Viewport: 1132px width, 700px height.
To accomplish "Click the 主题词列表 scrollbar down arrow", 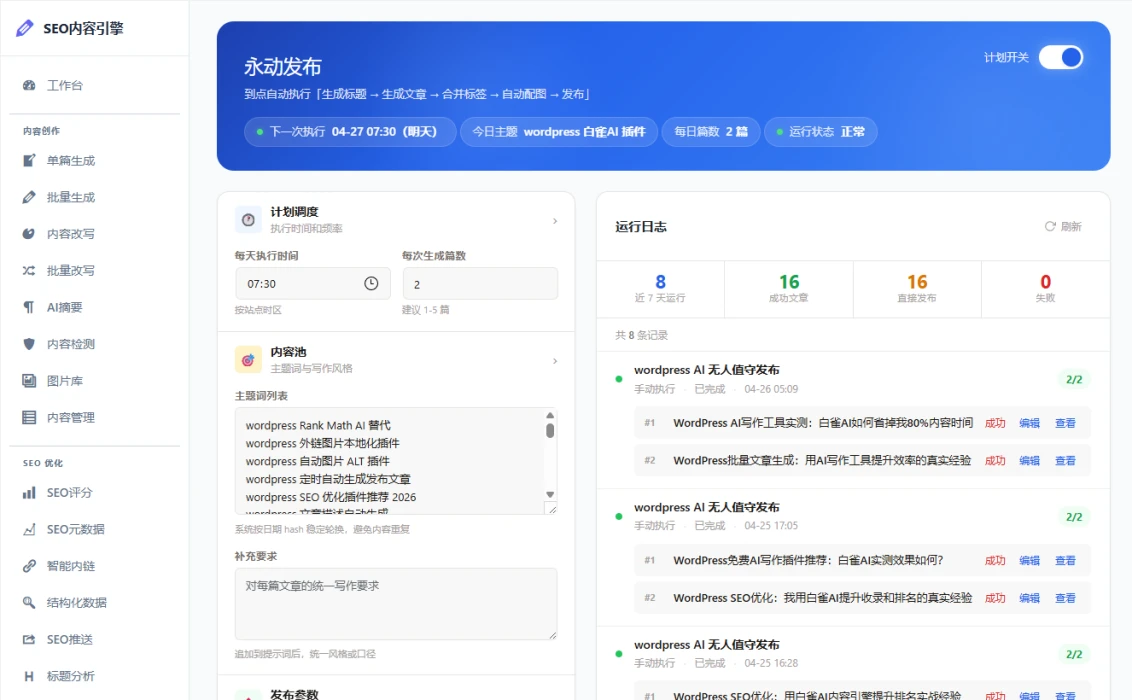I will pyautogui.click(x=550, y=494).
